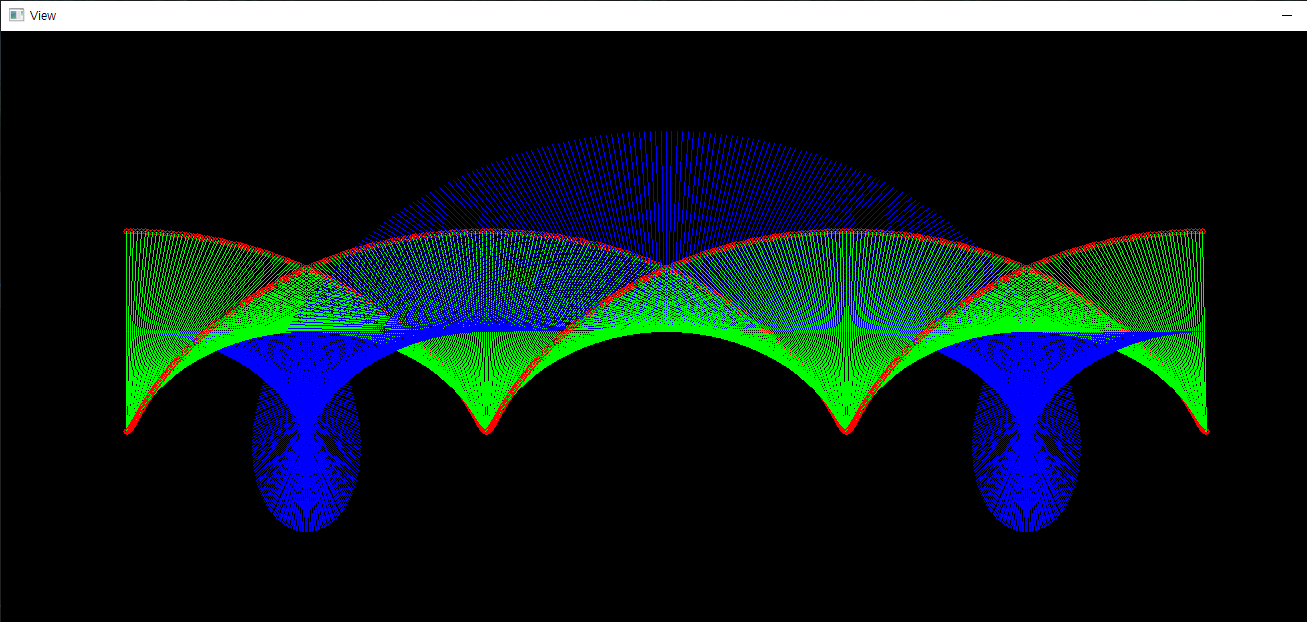Click the bottom tip of the left blue ellipse
The height and width of the screenshot is (622, 1307).
(307, 530)
